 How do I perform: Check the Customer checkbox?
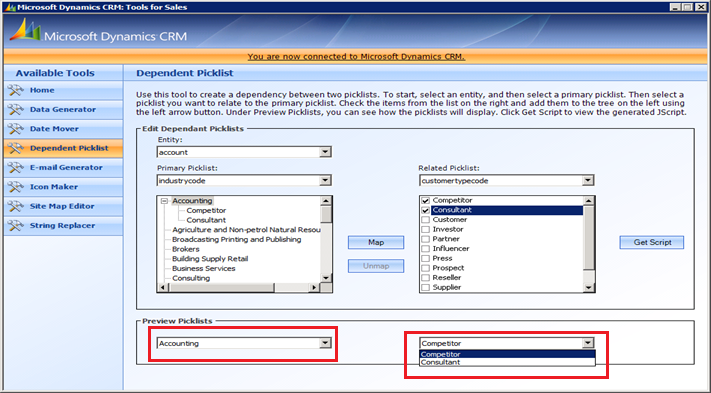point(425,220)
